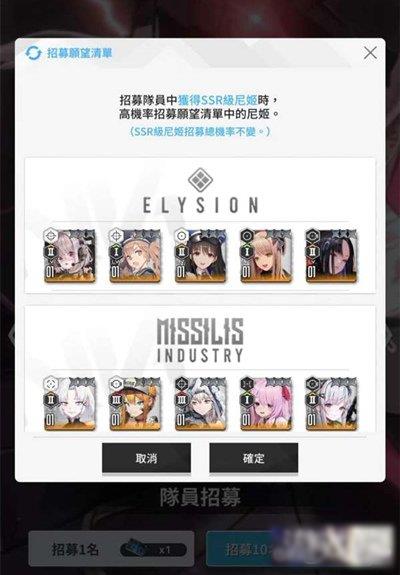The width and height of the screenshot is (400, 575).
Task: Click the Missilis Industry logo
Action: coord(200,341)
